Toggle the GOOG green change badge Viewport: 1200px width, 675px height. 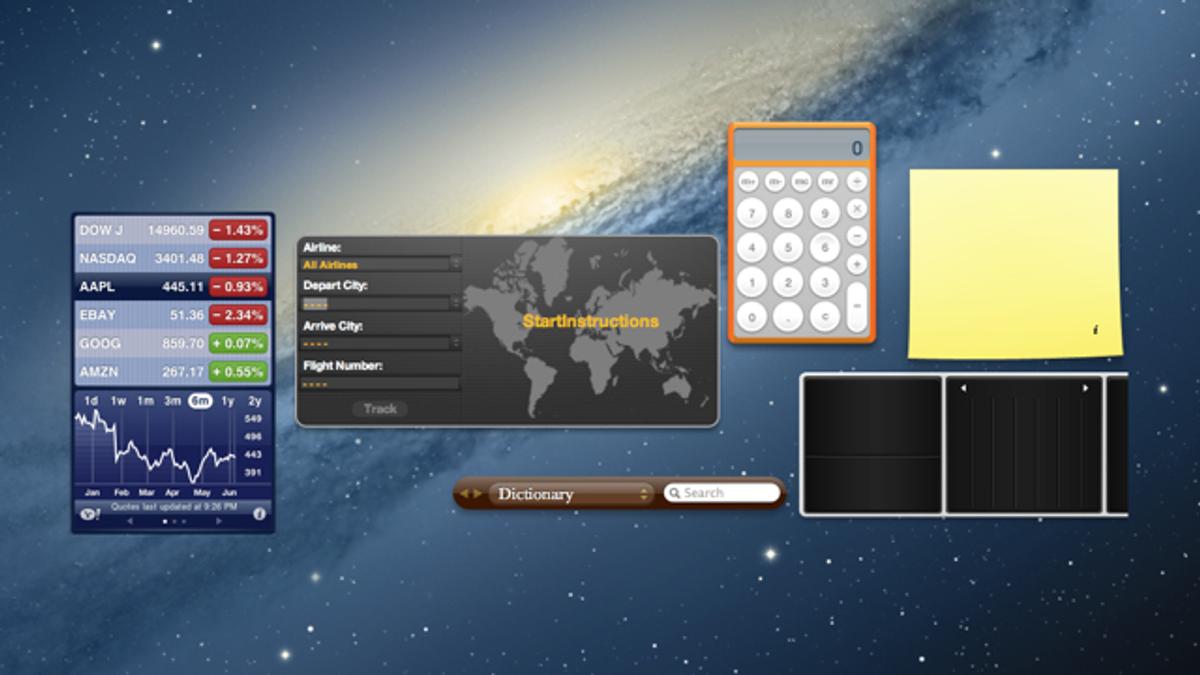(x=238, y=344)
